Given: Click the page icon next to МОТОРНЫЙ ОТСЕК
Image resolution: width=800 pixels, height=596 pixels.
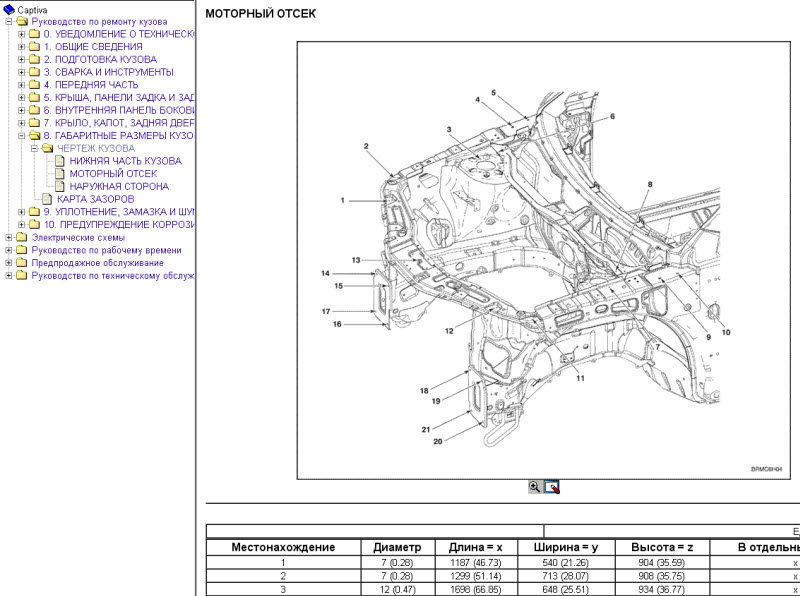Looking at the screenshot, I should (x=60, y=174).
